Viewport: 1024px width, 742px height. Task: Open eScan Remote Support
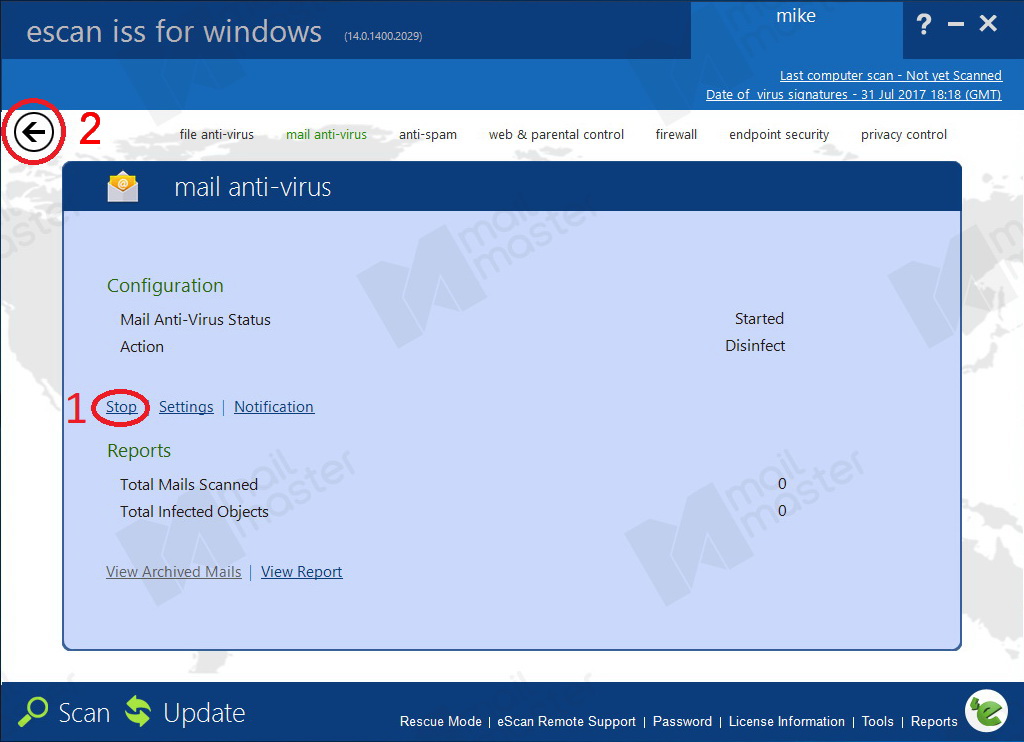(566, 722)
